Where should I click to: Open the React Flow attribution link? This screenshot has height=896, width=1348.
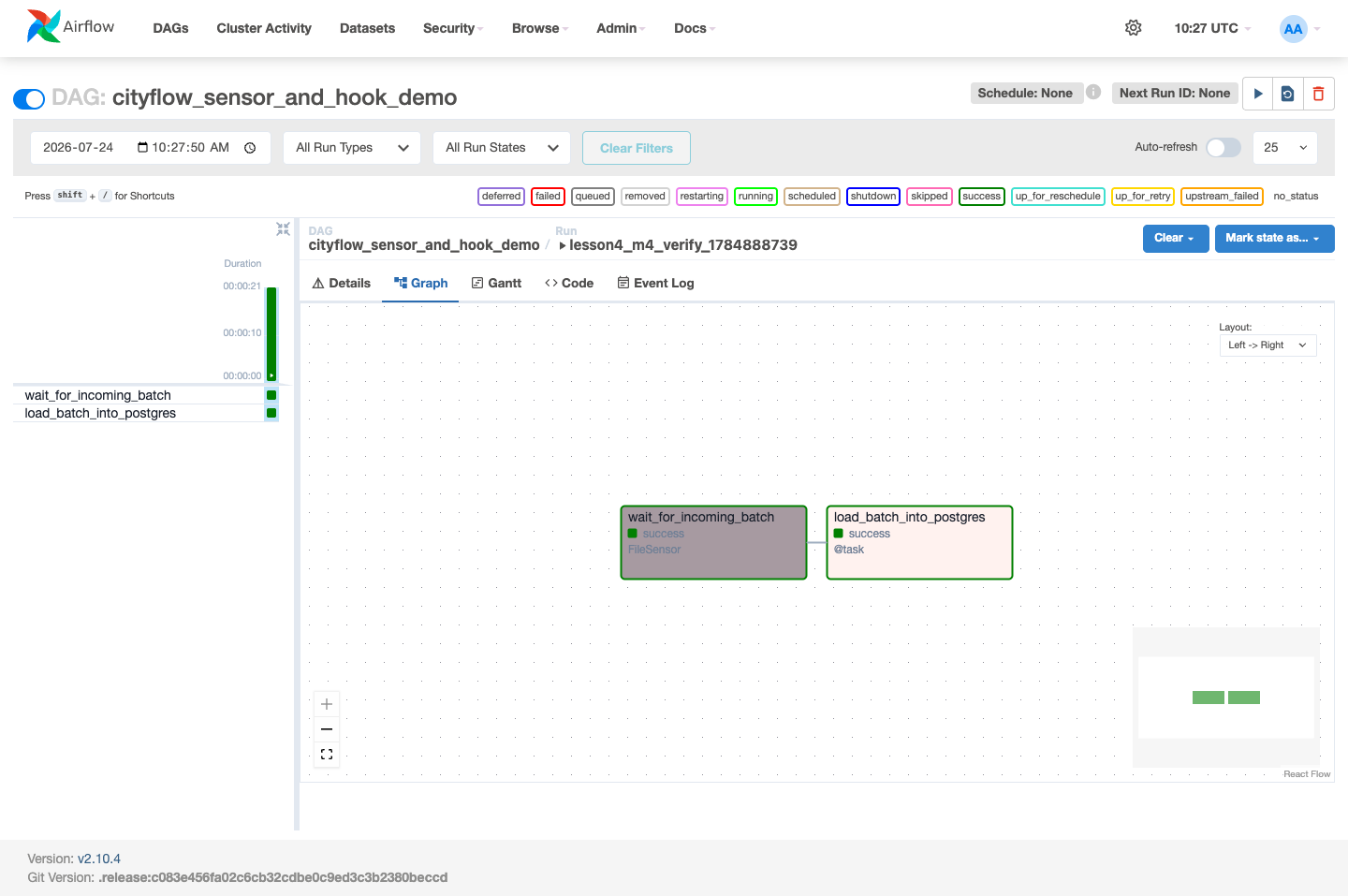click(1307, 774)
